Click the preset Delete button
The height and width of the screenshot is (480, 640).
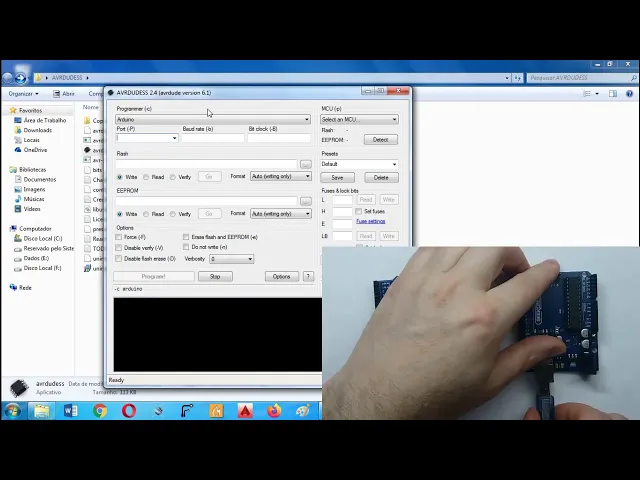[381, 178]
